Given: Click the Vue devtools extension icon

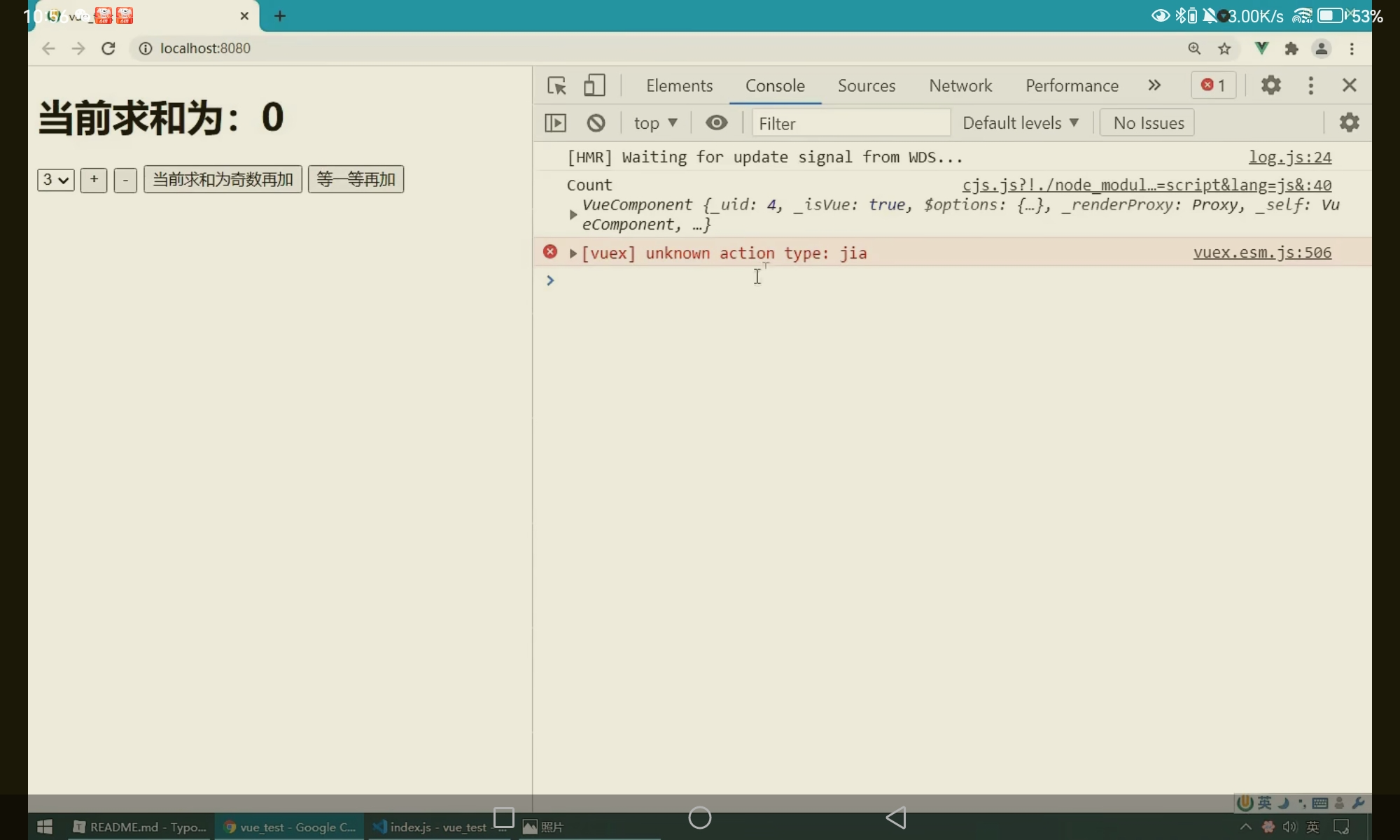Looking at the screenshot, I should [1261, 48].
